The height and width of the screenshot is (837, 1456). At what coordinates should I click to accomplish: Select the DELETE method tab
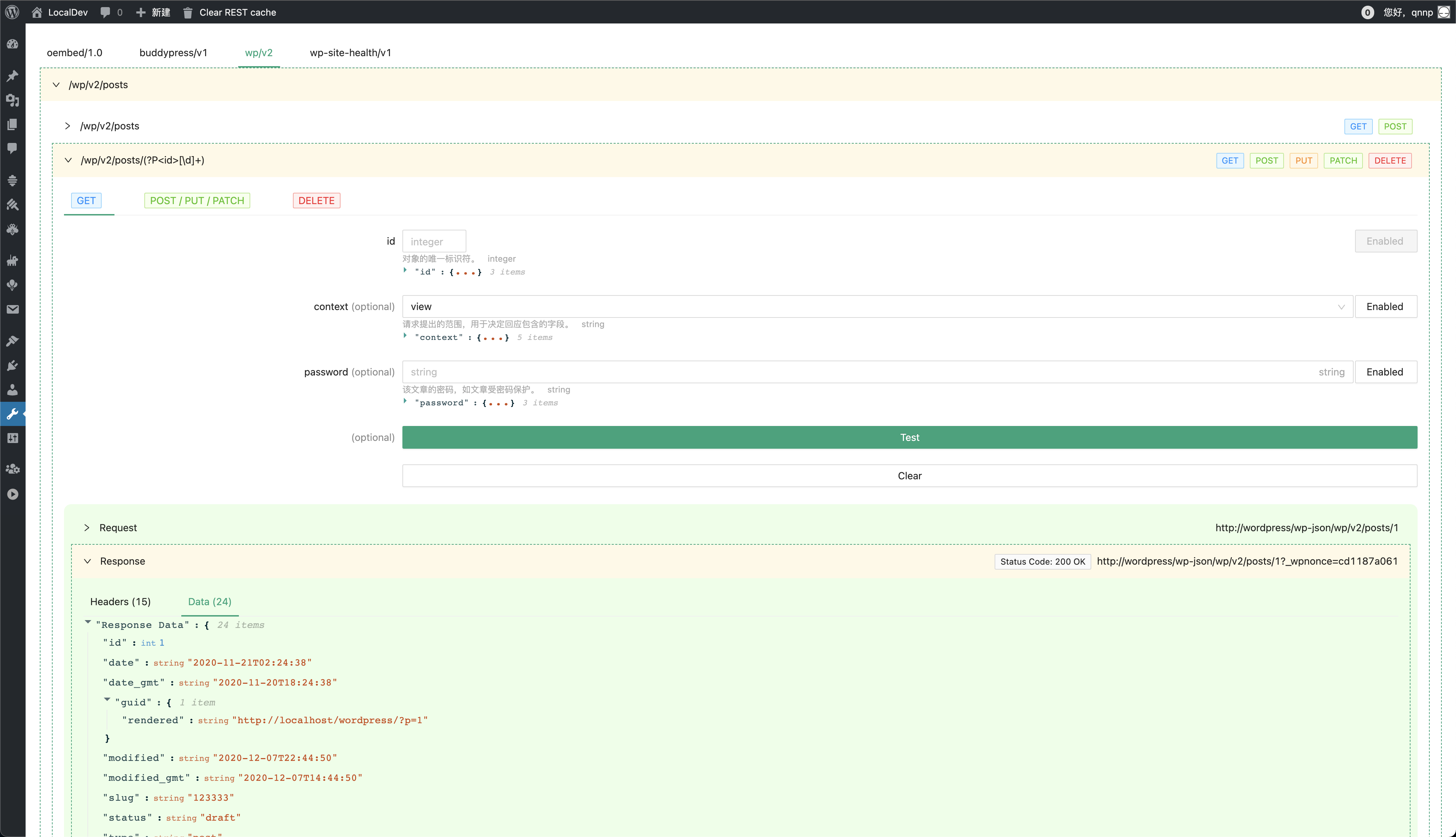(x=317, y=201)
